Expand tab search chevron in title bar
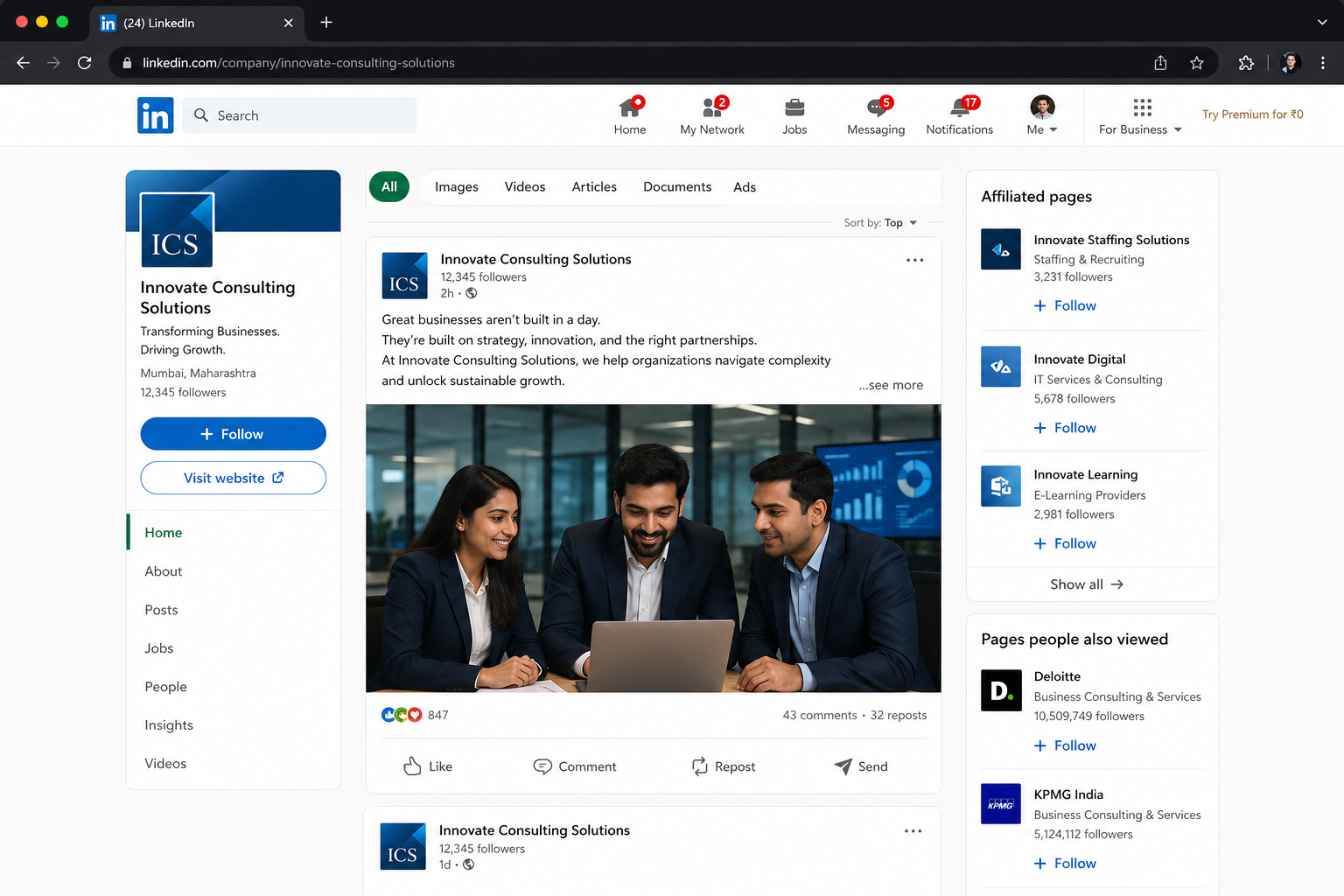Screen dimensions: 1344x896 (x=1322, y=23)
